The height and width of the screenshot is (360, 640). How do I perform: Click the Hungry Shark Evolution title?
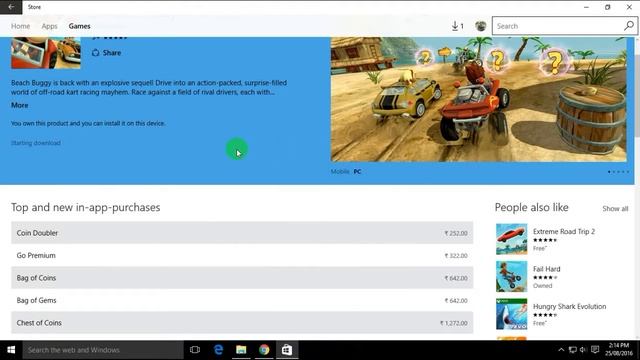click(569, 307)
